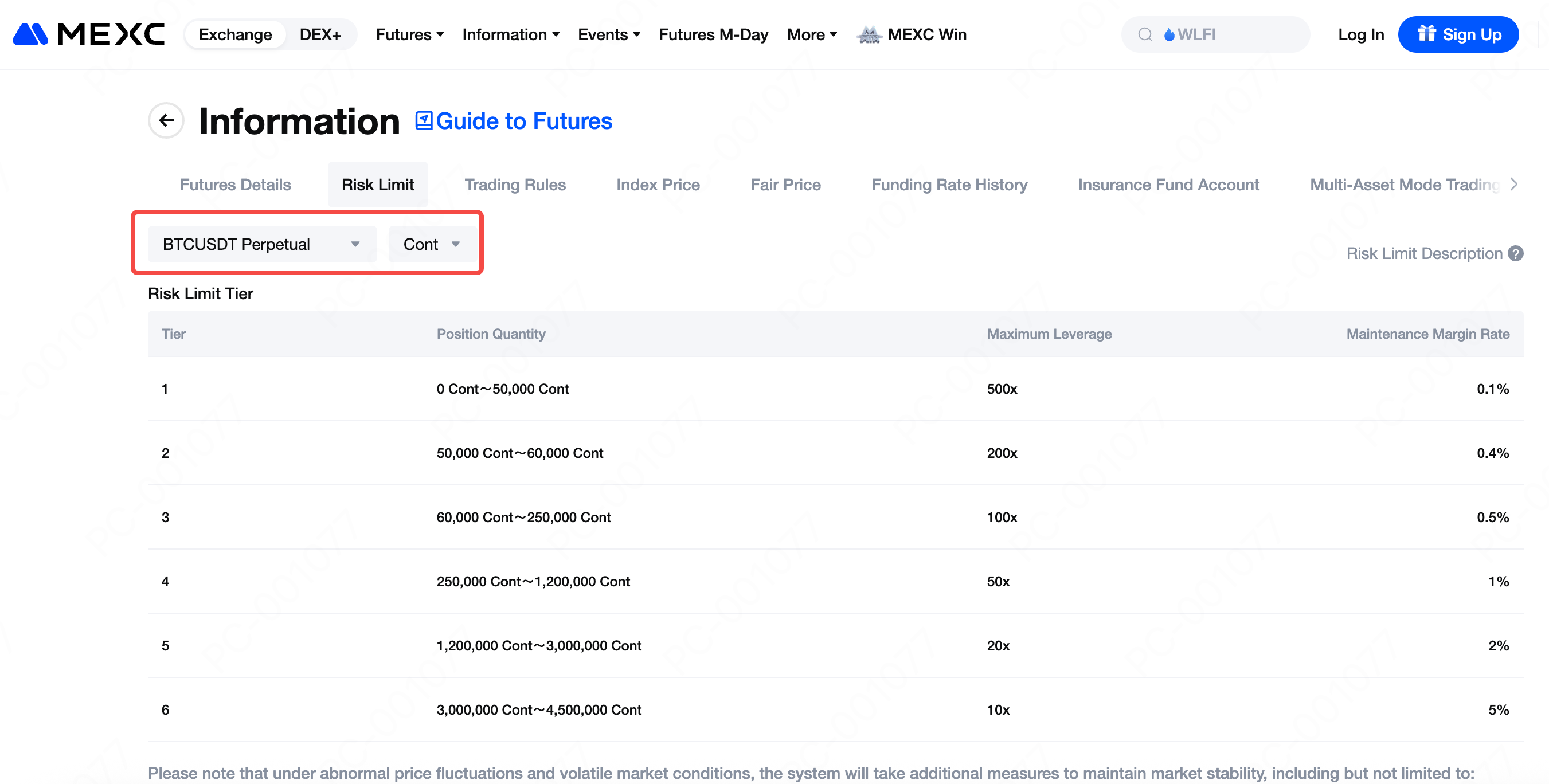This screenshot has height=784, width=1549.
Task: Switch to Trading Rules tab
Action: [x=515, y=185]
